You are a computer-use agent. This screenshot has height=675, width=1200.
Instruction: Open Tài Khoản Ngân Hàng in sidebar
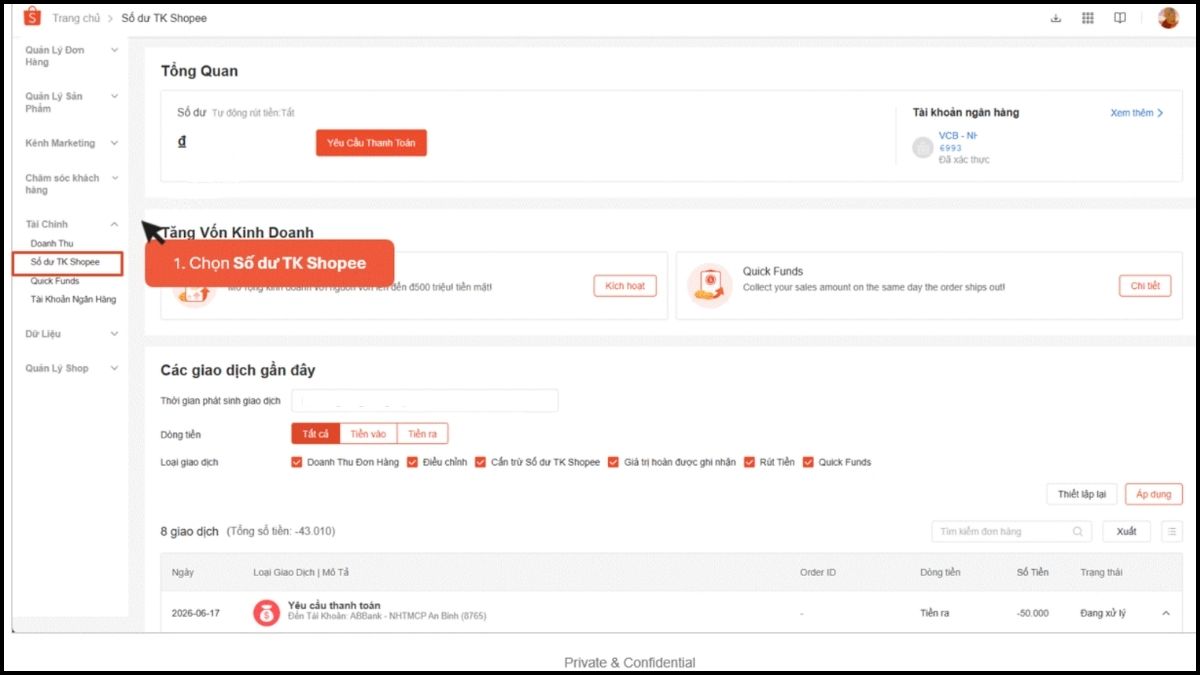(73, 299)
